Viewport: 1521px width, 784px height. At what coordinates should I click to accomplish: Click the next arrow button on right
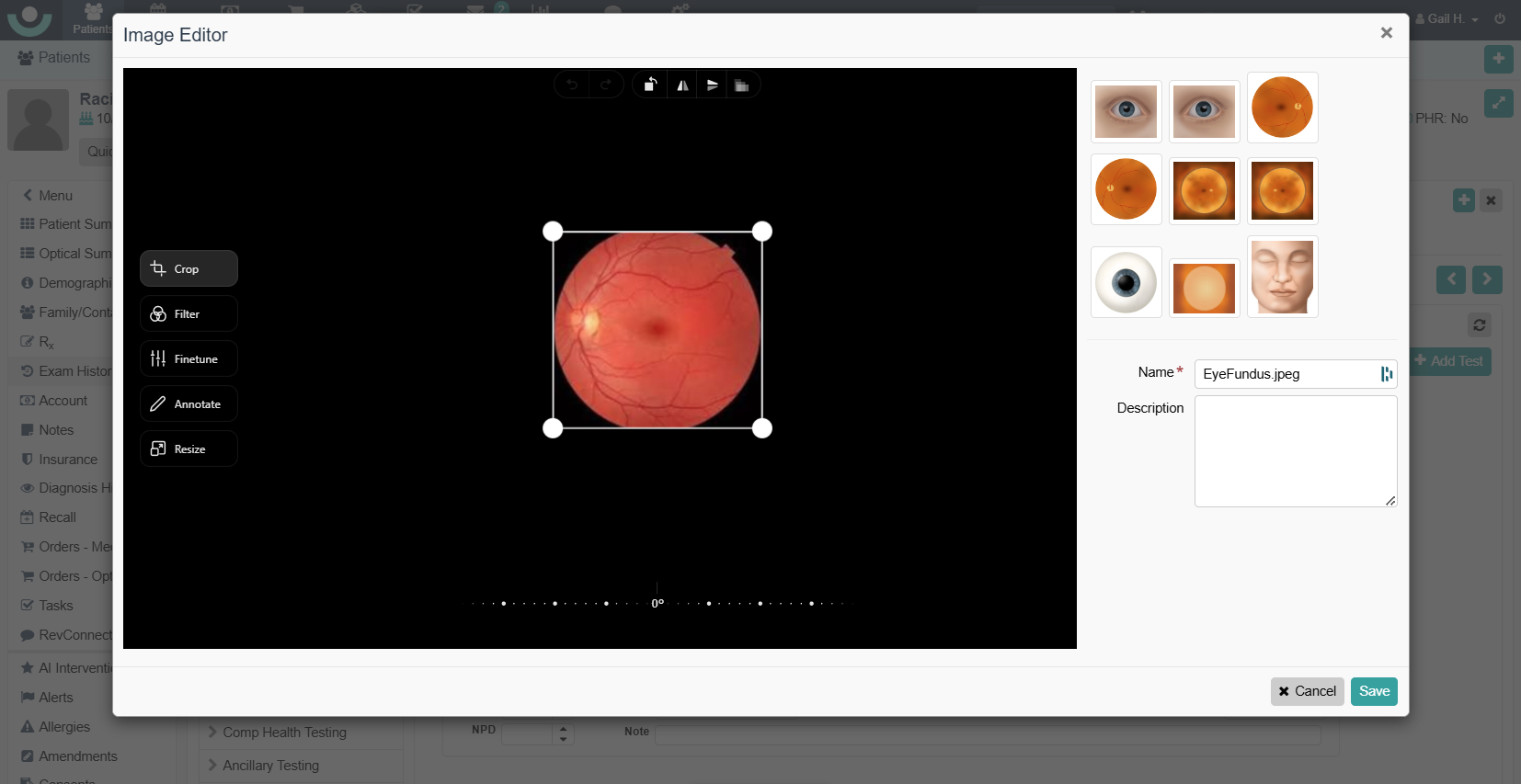click(1487, 279)
